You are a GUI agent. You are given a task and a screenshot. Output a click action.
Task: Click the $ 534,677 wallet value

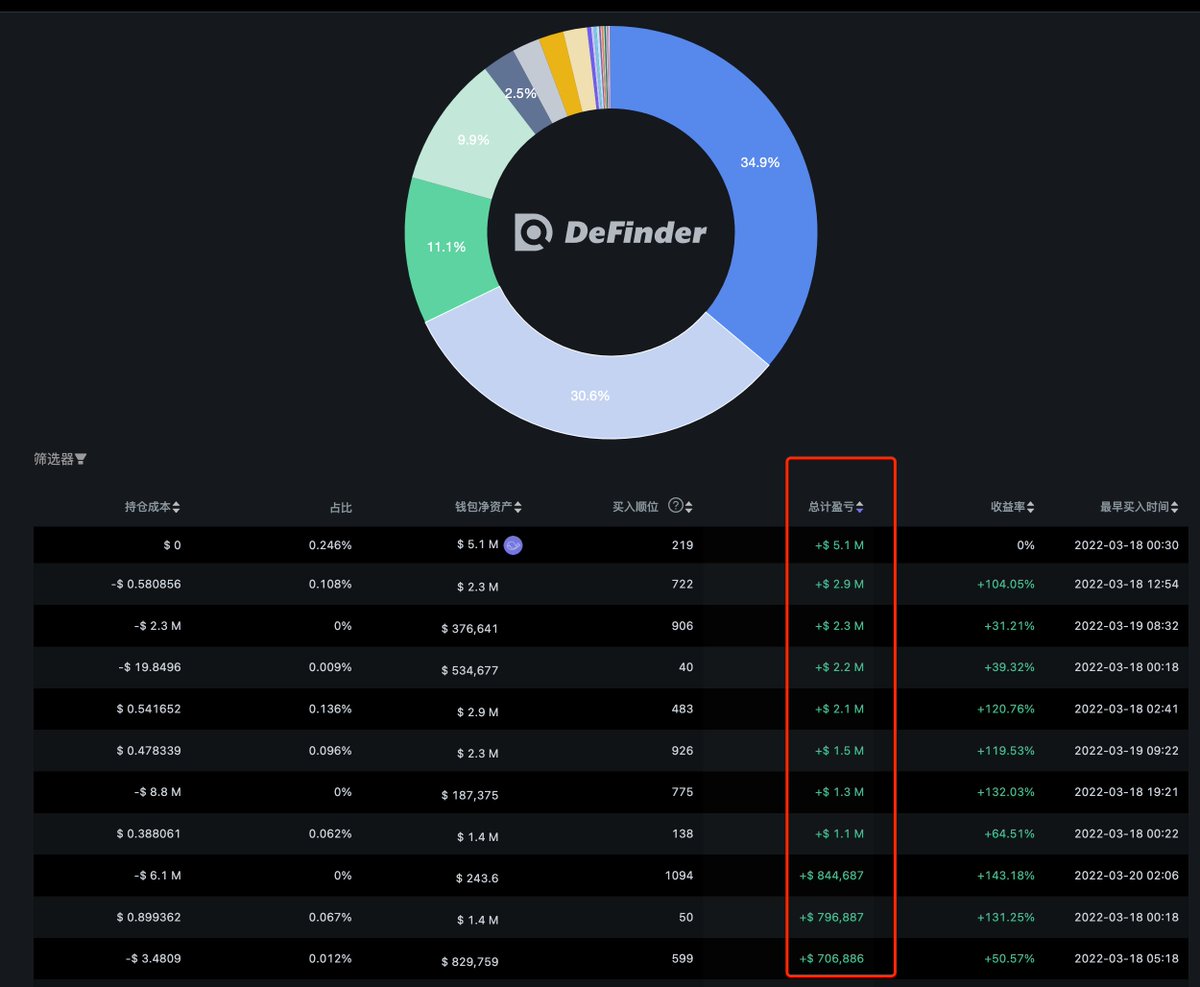pos(469,670)
